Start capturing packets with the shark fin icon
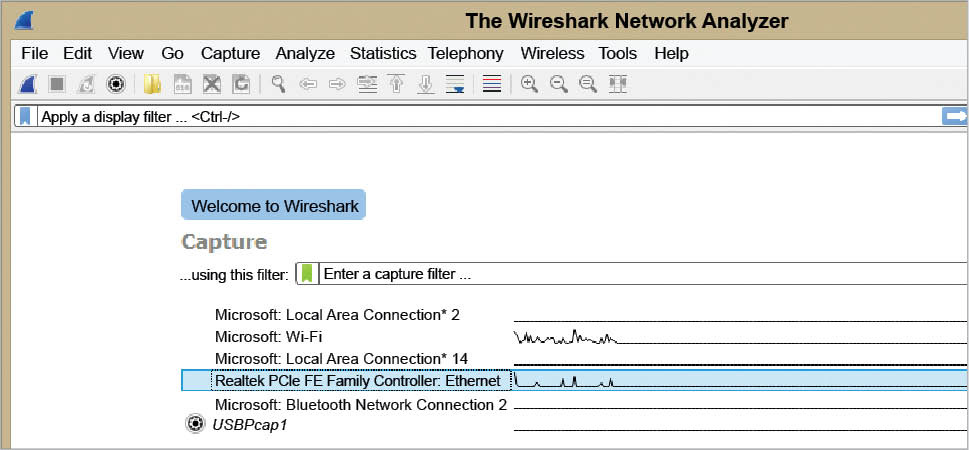969x450 pixels. [x=30, y=84]
